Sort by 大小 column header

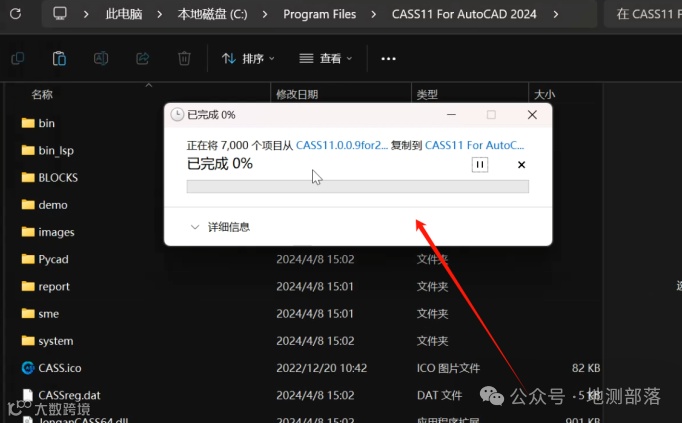click(545, 94)
